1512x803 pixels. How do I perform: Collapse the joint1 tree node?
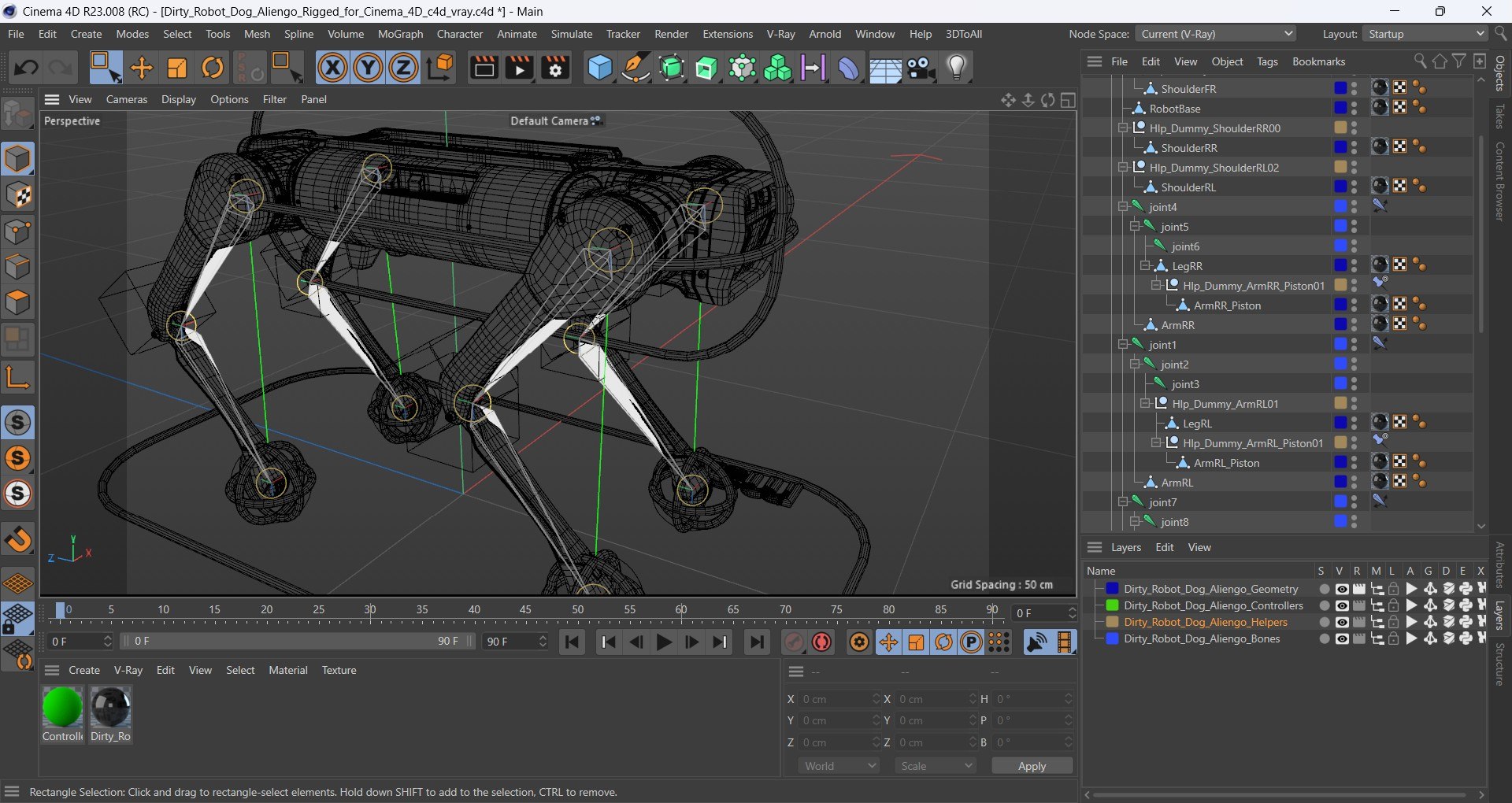tap(1124, 345)
